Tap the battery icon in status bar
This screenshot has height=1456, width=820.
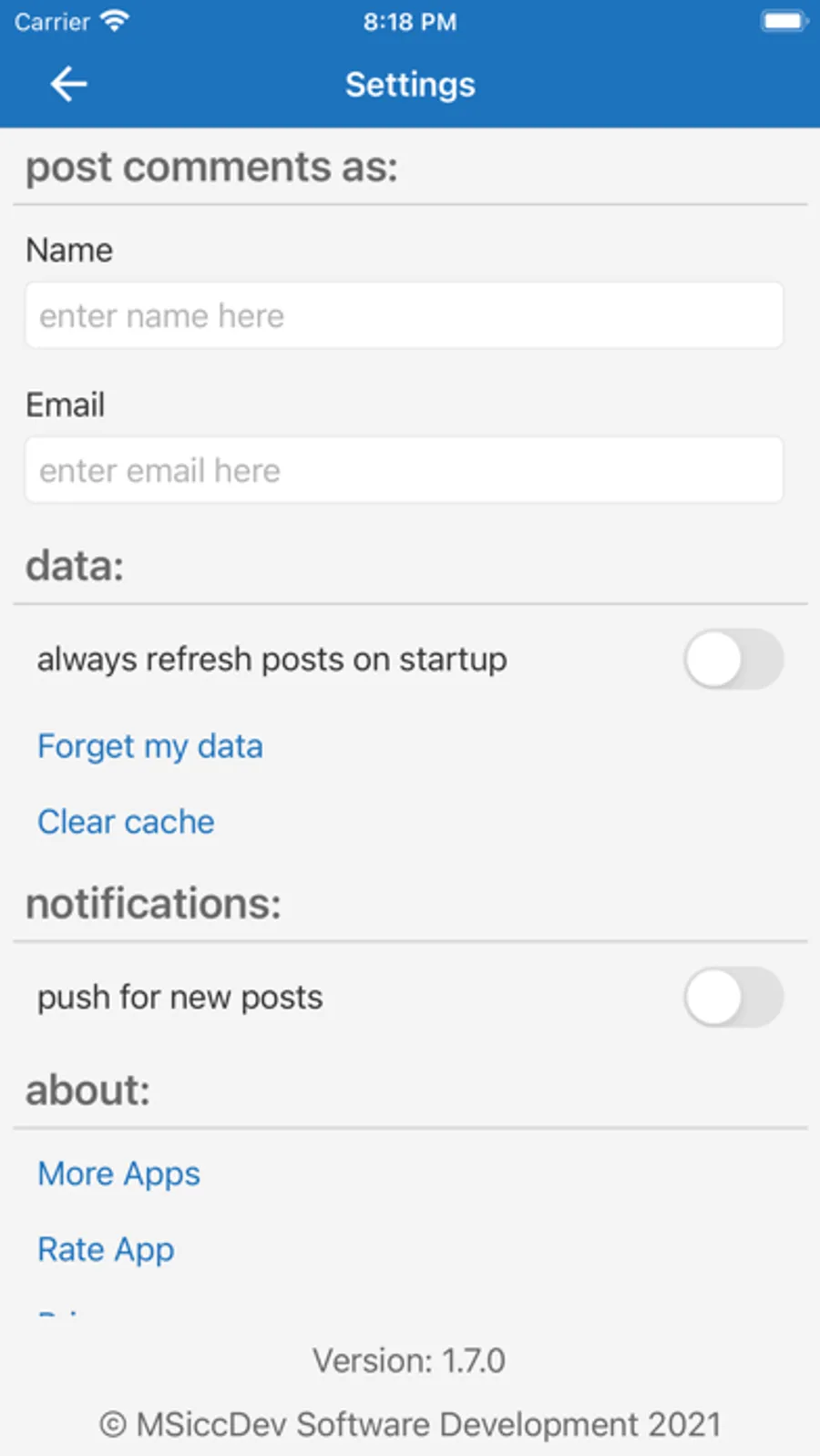(784, 21)
